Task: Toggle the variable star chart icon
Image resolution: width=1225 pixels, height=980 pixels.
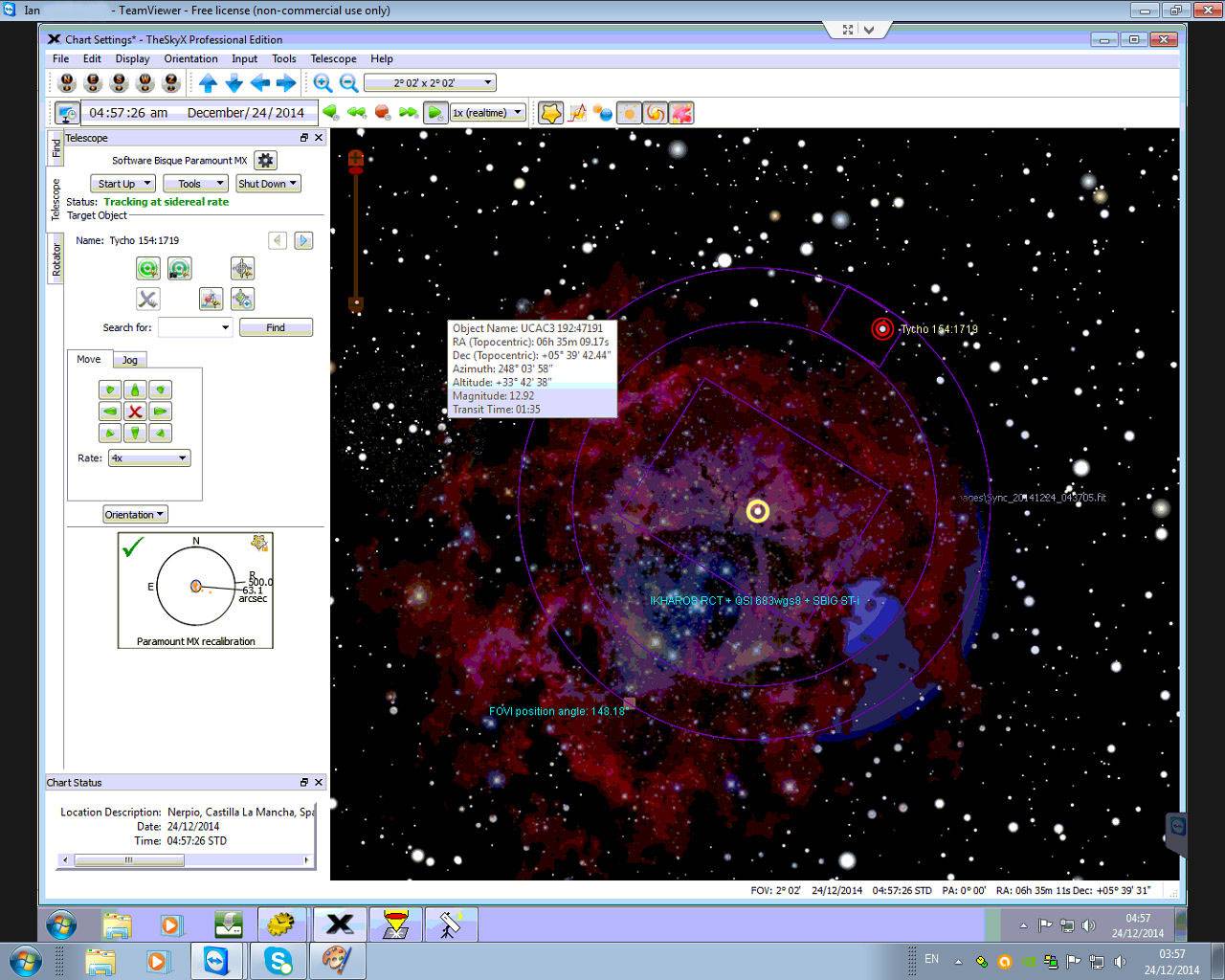Action: point(577,113)
